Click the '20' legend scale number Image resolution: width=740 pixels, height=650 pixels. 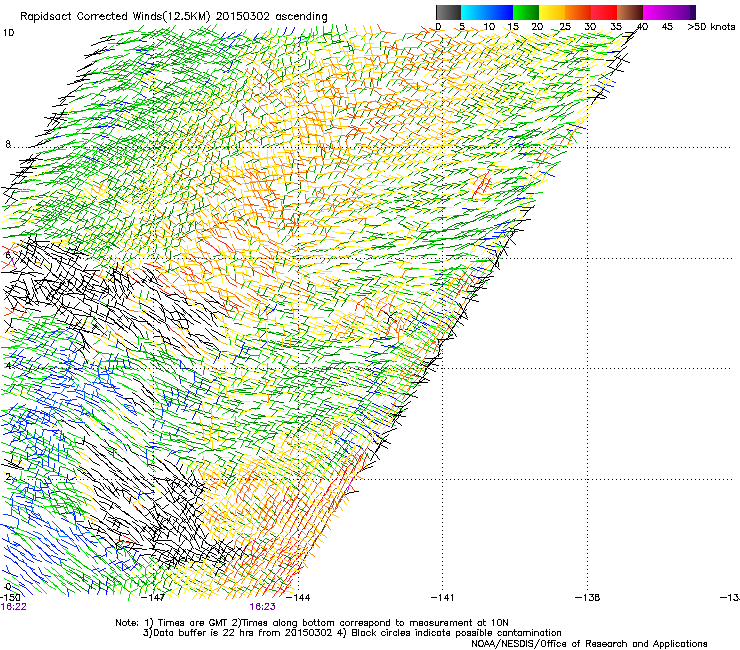click(x=537, y=27)
